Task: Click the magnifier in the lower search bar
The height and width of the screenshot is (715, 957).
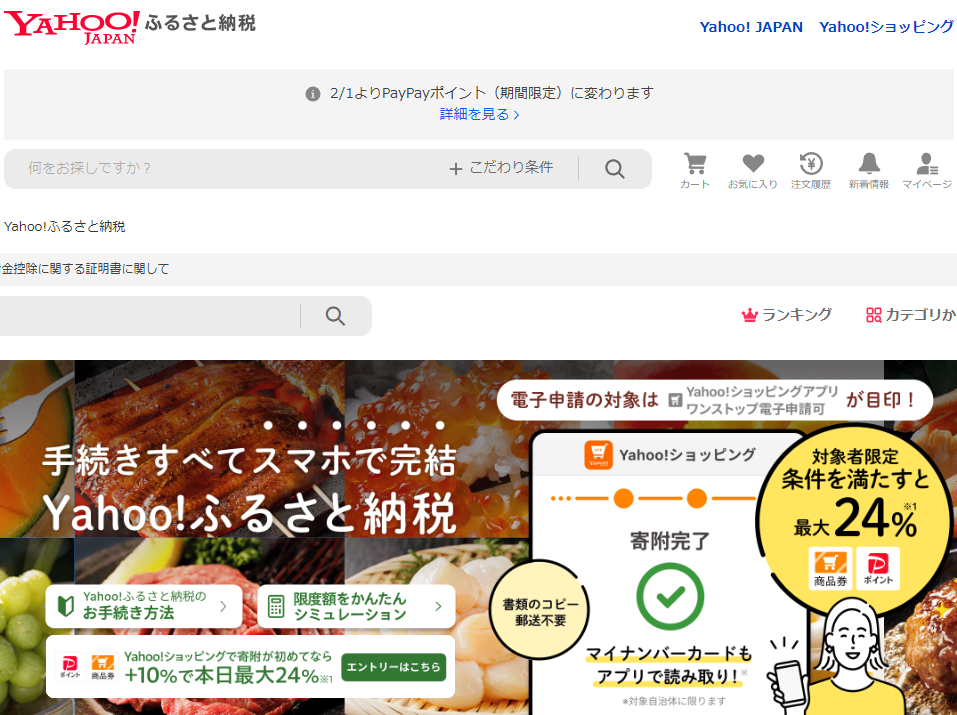Action: [335, 316]
